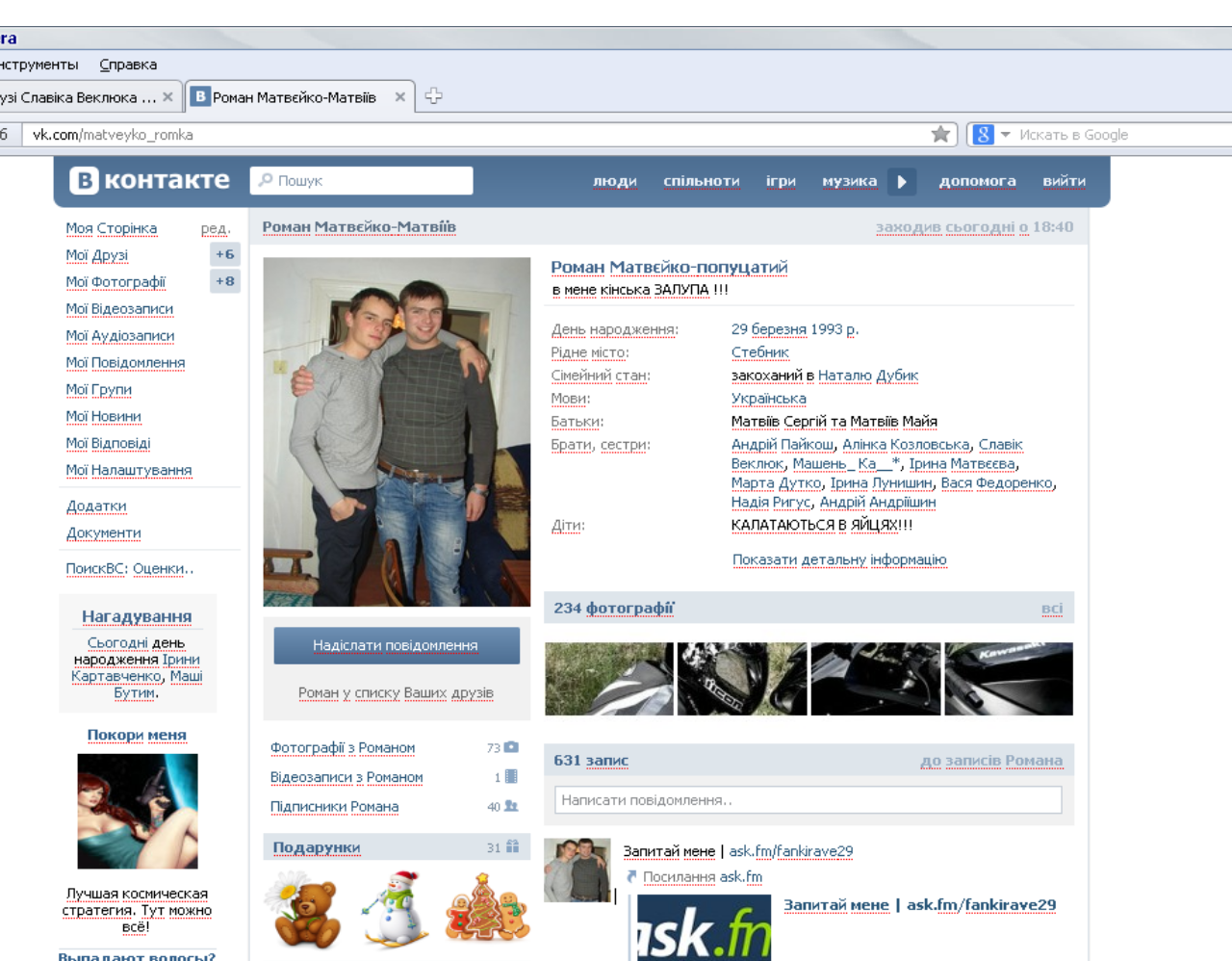This screenshot has height=961, width=1232.
Task: Open the first photo thumbnail in the 234 фотографії strip
Action: [x=609, y=679]
